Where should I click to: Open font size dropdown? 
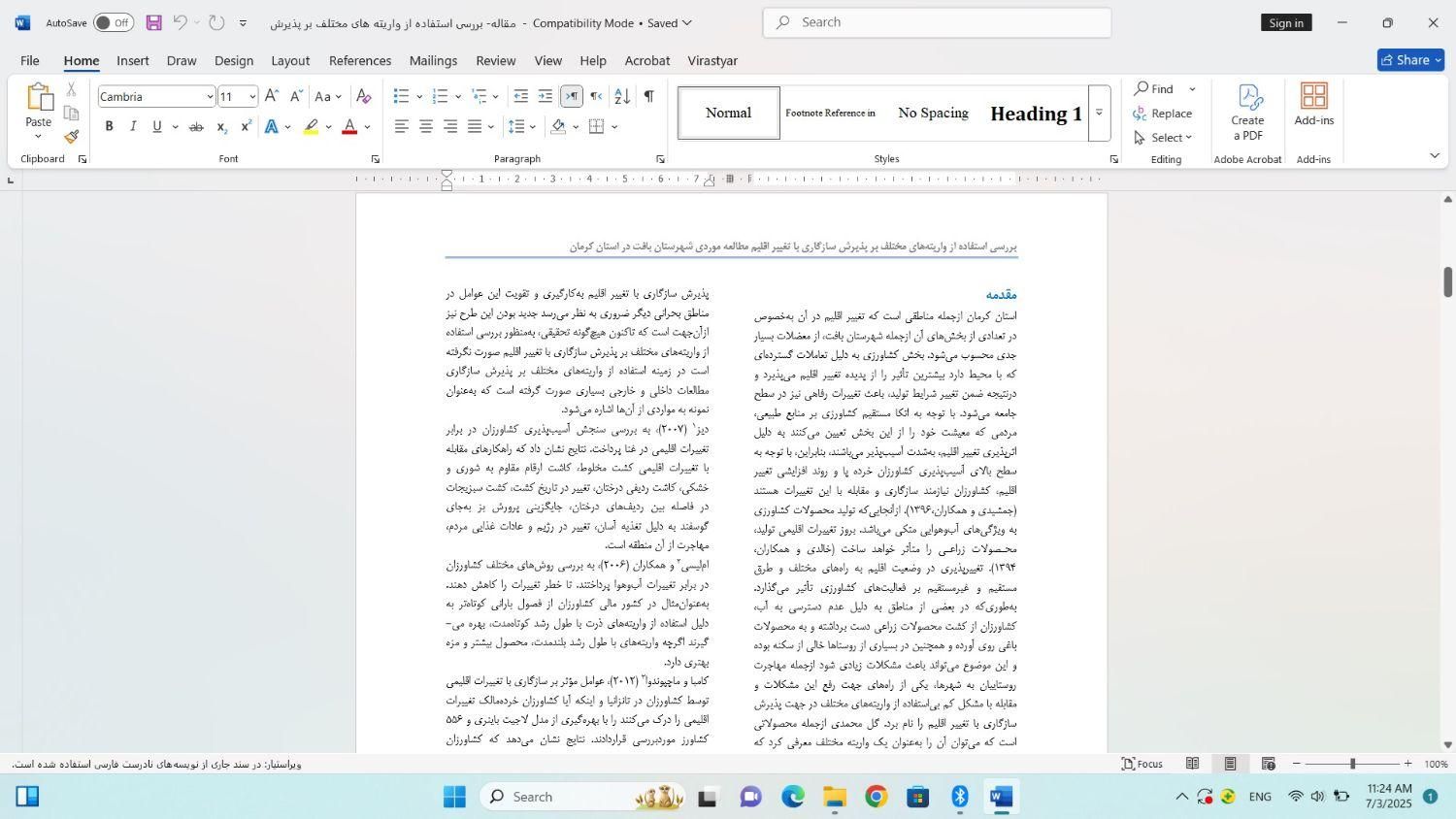252,96
